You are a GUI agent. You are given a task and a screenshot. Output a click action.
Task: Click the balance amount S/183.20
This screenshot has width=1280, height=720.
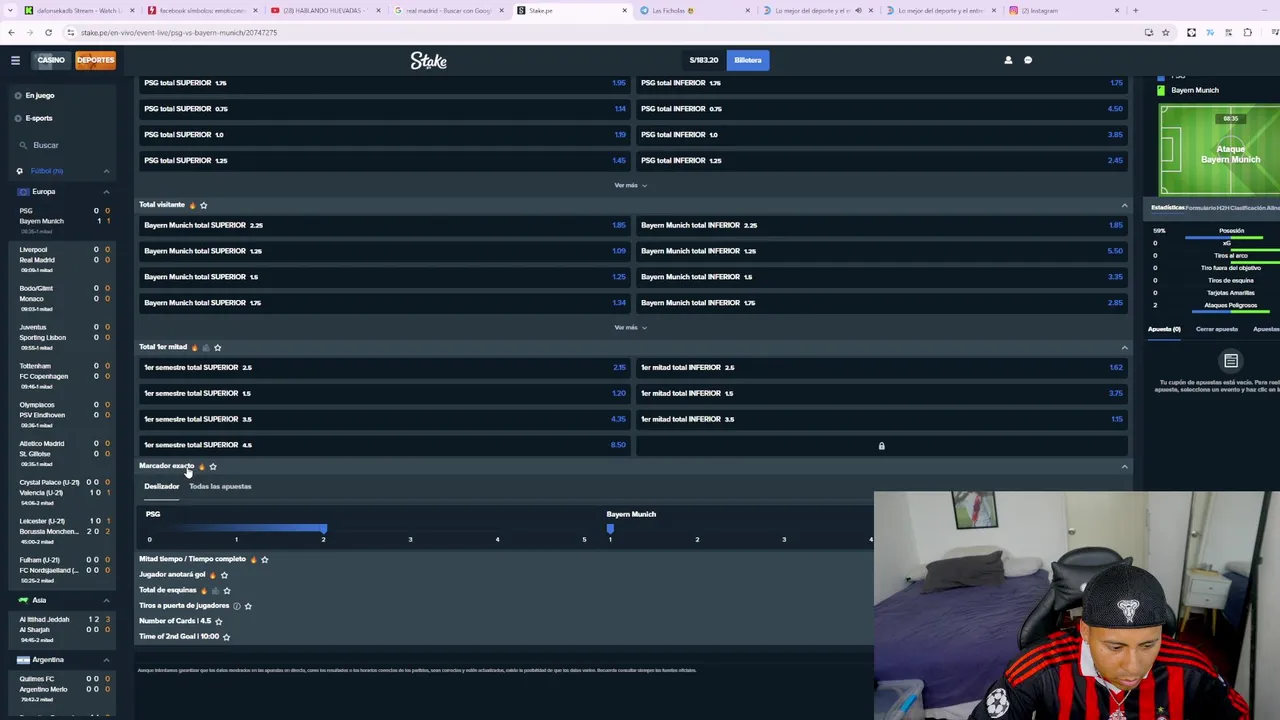click(x=704, y=60)
